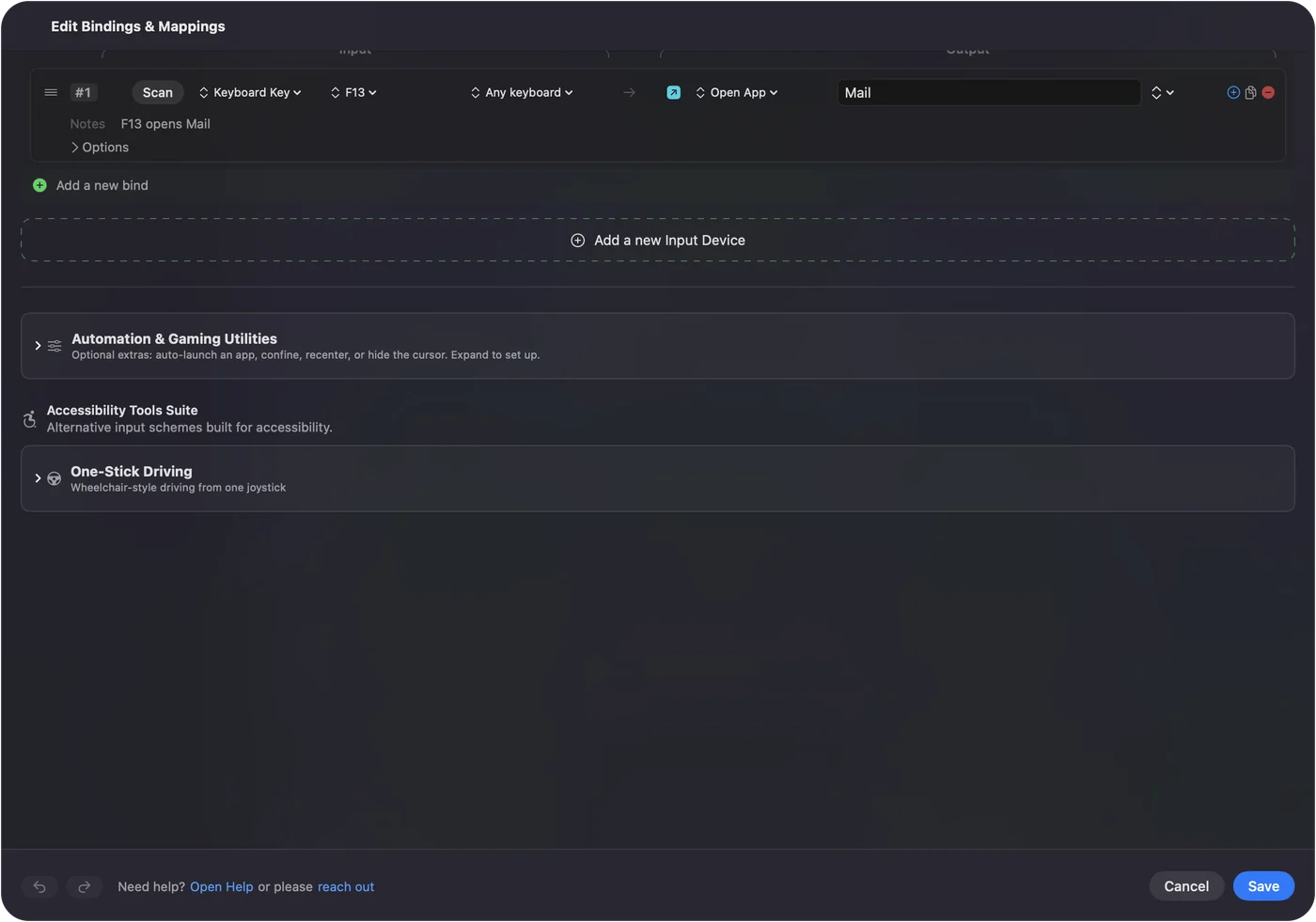Viewport: 1316px width, 922px height.
Task: Click the Undo arrow button
Action: 39,886
